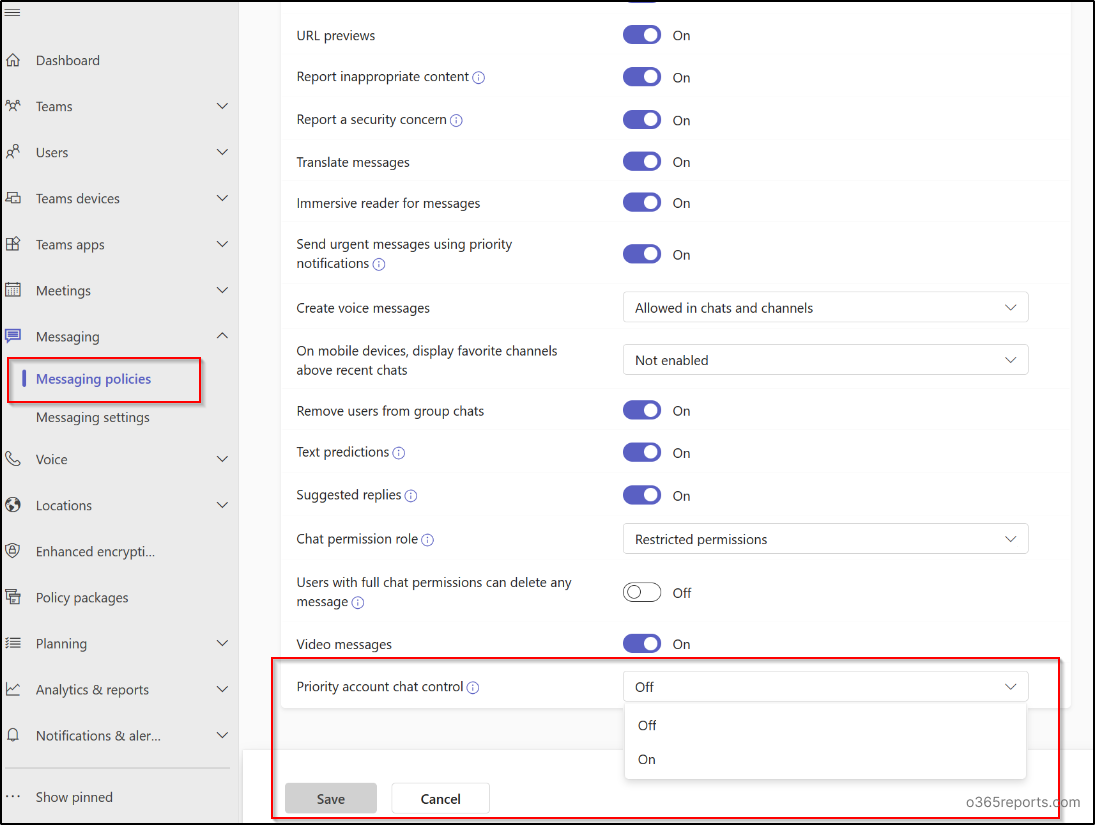Expand the Planning section chevron
1095x825 pixels.
click(x=222, y=643)
